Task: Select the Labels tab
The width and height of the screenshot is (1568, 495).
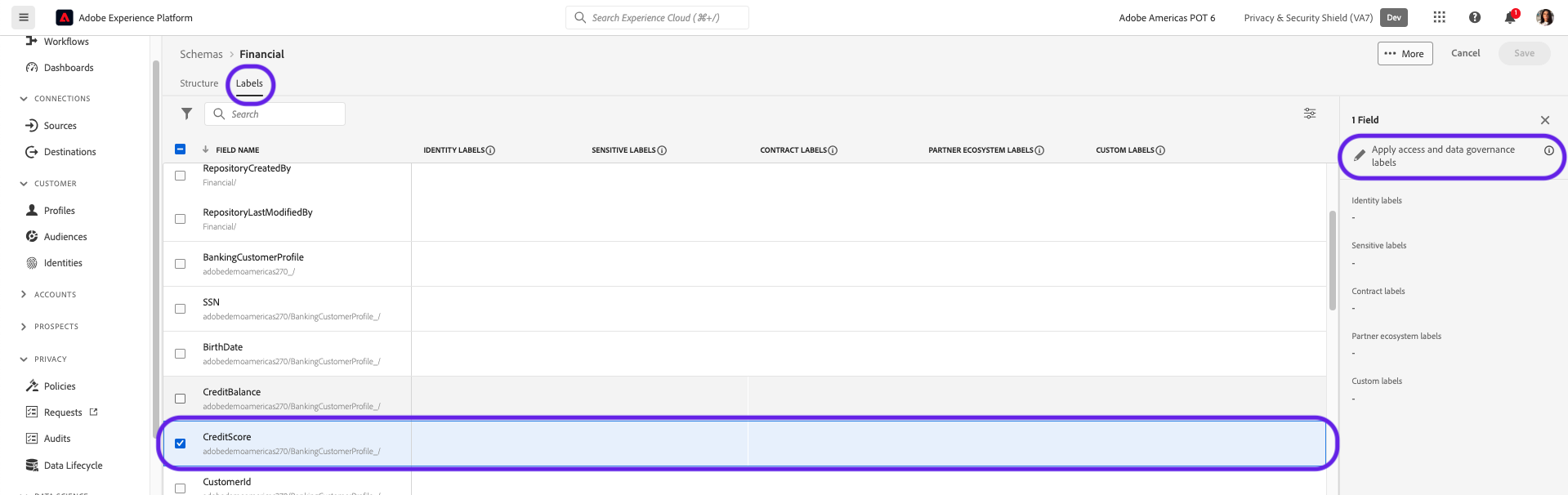Action: pyautogui.click(x=249, y=83)
